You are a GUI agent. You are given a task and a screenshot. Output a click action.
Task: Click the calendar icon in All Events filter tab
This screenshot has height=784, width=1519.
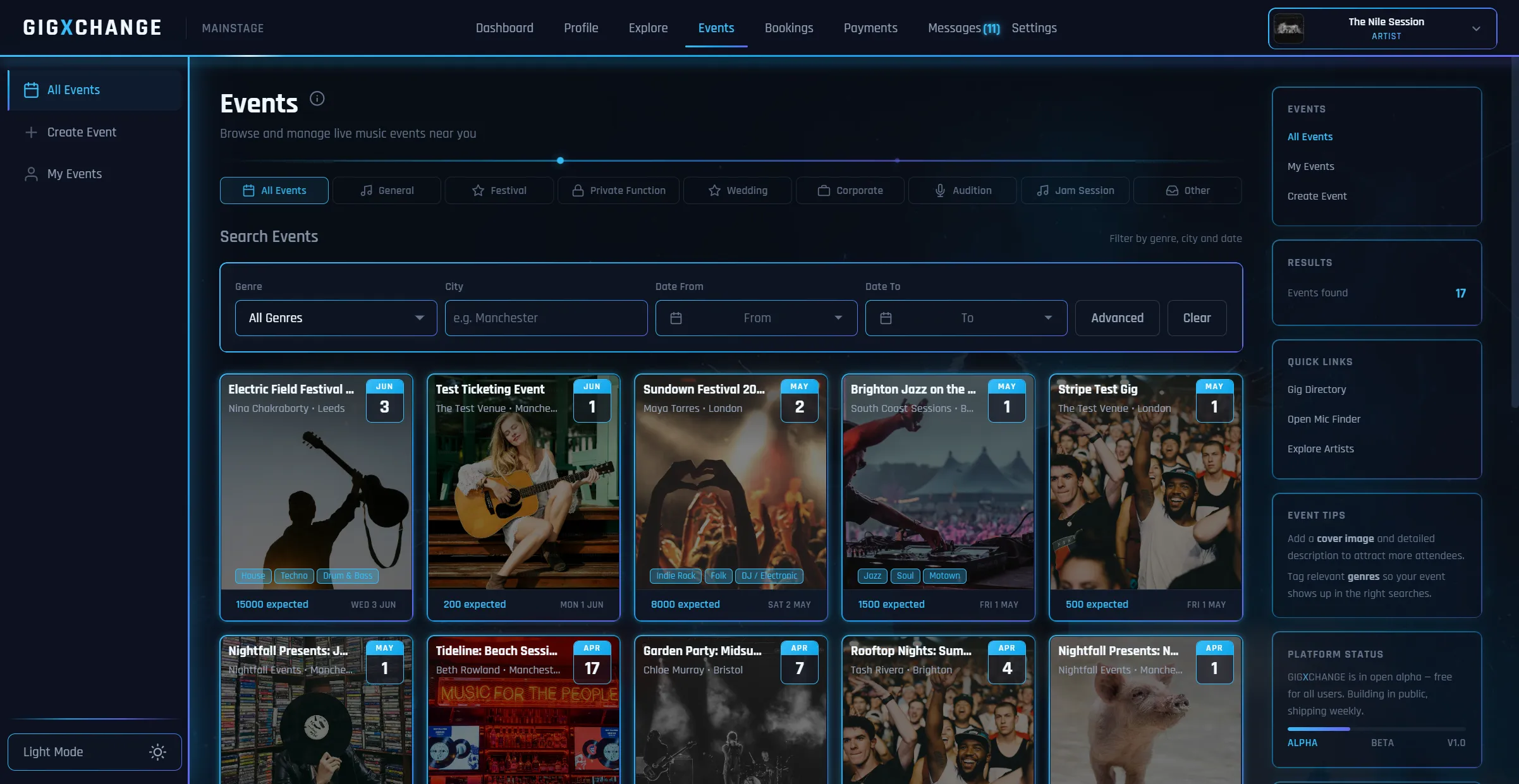(248, 190)
